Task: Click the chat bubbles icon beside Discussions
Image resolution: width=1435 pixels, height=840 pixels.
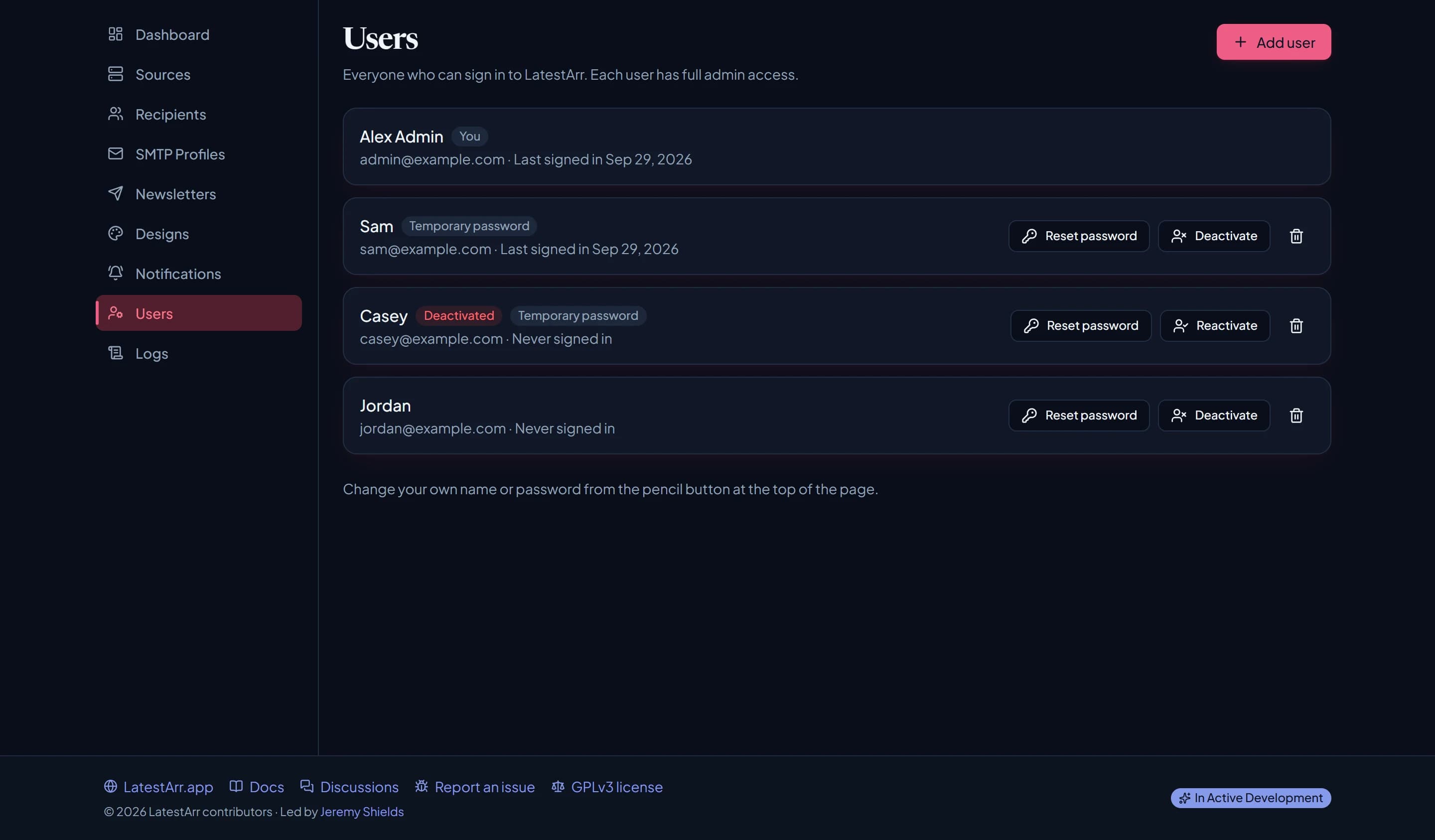Action: (307, 787)
